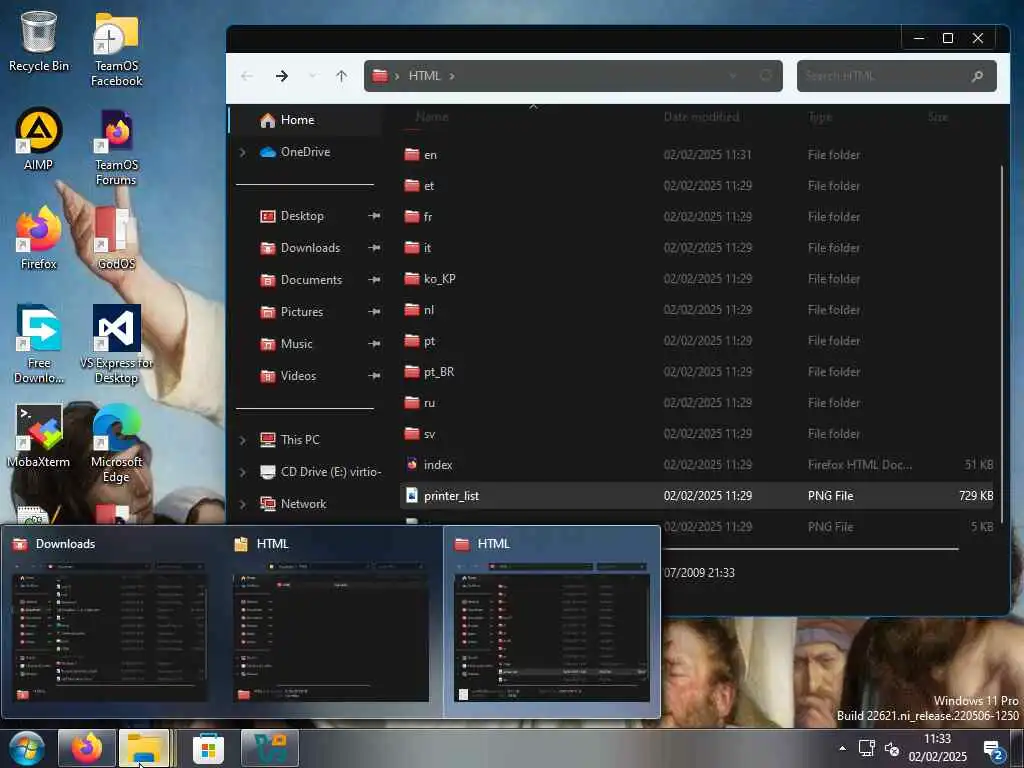Sort by the Size column header
The width and height of the screenshot is (1024, 768).
pyautogui.click(x=938, y=117)
